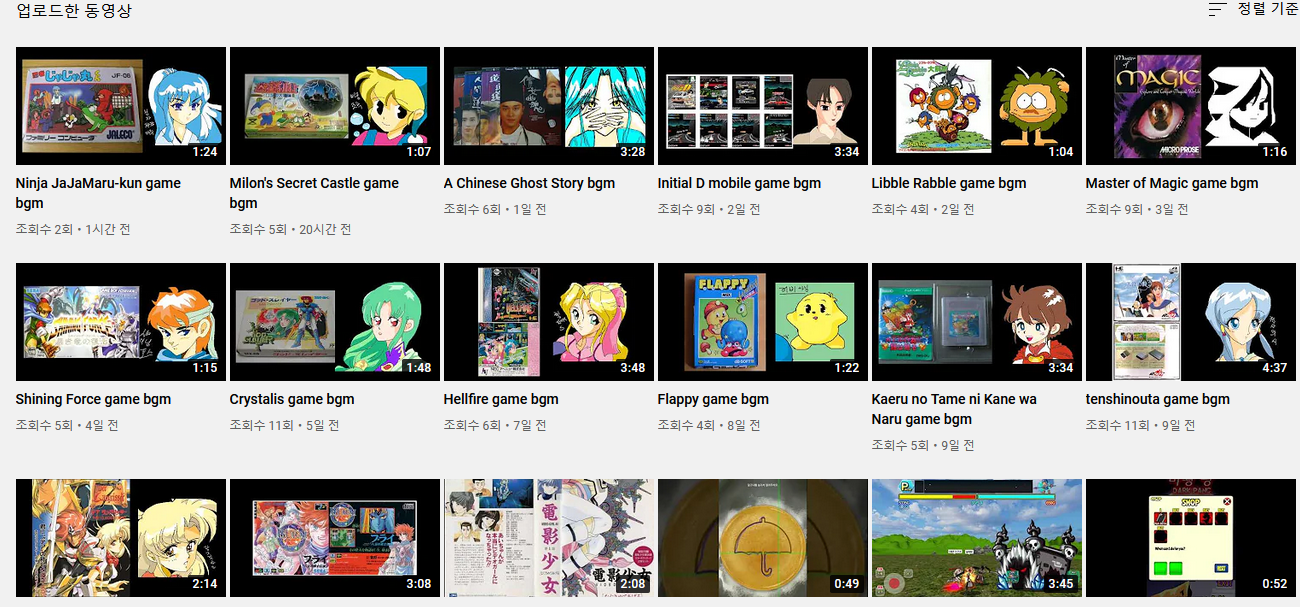
Task: Open Master of Magic game bgm thumbnail
Action: point(1191,106)
